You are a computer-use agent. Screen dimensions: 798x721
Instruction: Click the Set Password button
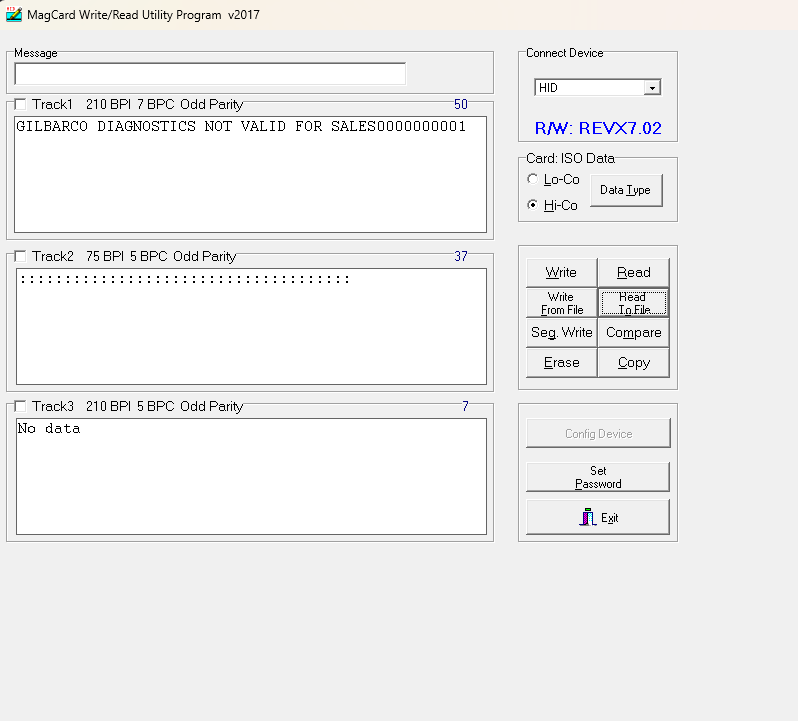pyautogui.click(x=598, y=477)
